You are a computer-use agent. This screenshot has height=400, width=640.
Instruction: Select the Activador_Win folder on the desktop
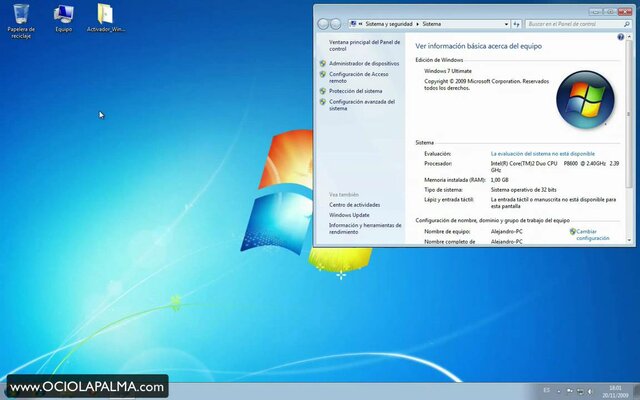pos(105,18)
